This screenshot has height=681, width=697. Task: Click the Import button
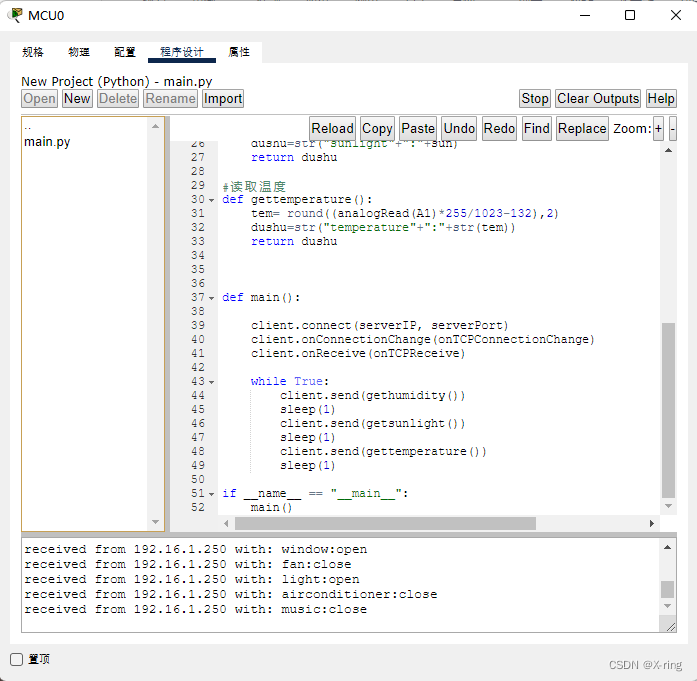point(223,98)
